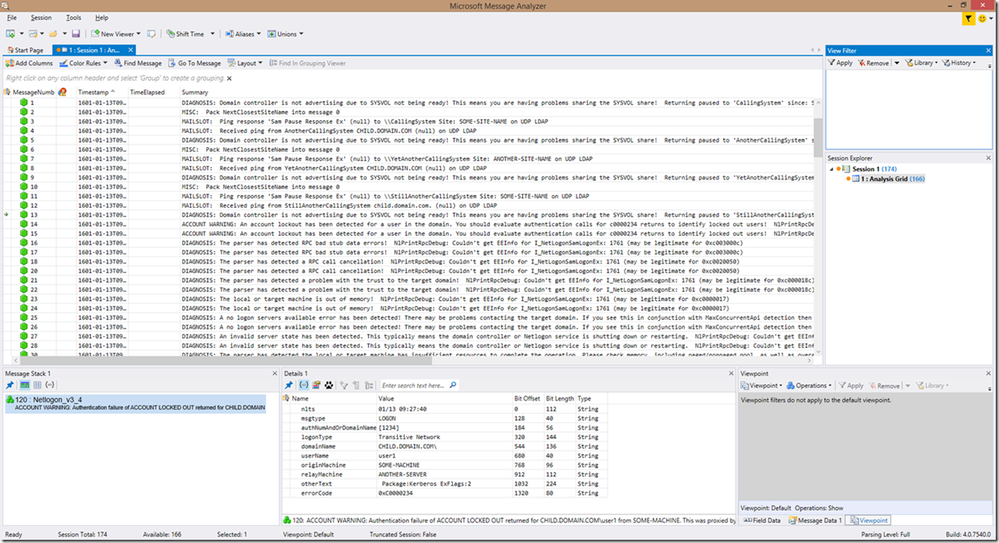This screenshot has height=543, width=999.
Task: Click the green icon of stack message 120
Action: 10,400
